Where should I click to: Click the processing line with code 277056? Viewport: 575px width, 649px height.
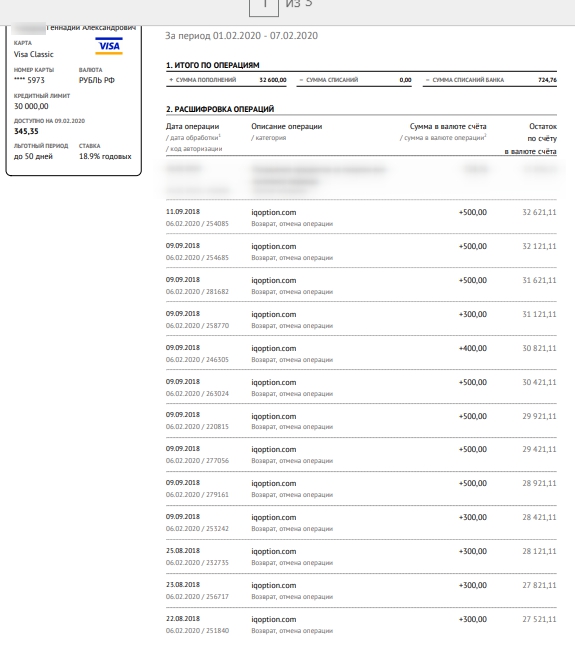pos(197,460)
